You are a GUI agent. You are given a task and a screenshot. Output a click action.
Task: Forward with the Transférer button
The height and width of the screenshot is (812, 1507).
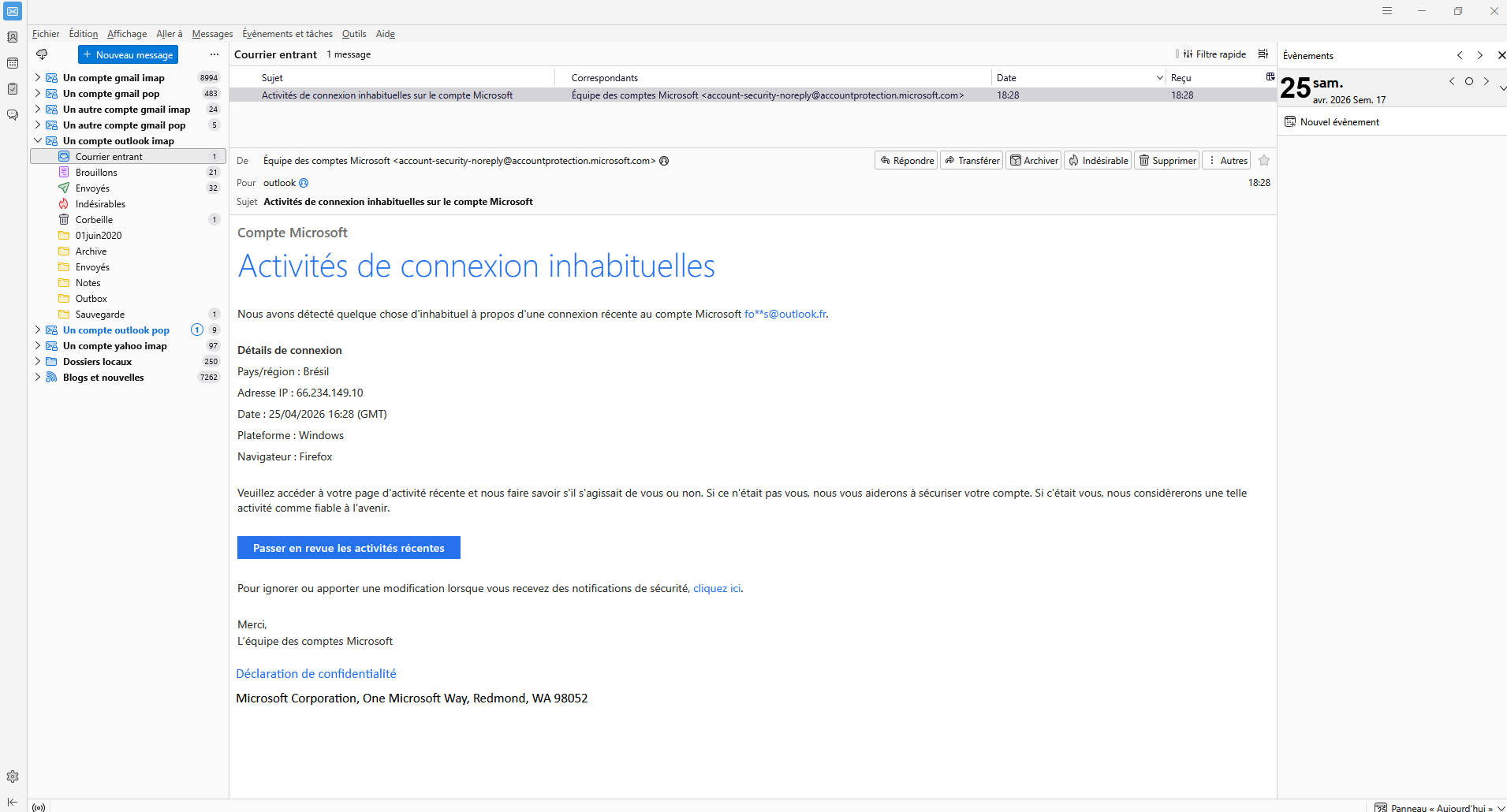pyautogui.click(x=972, y=161)
